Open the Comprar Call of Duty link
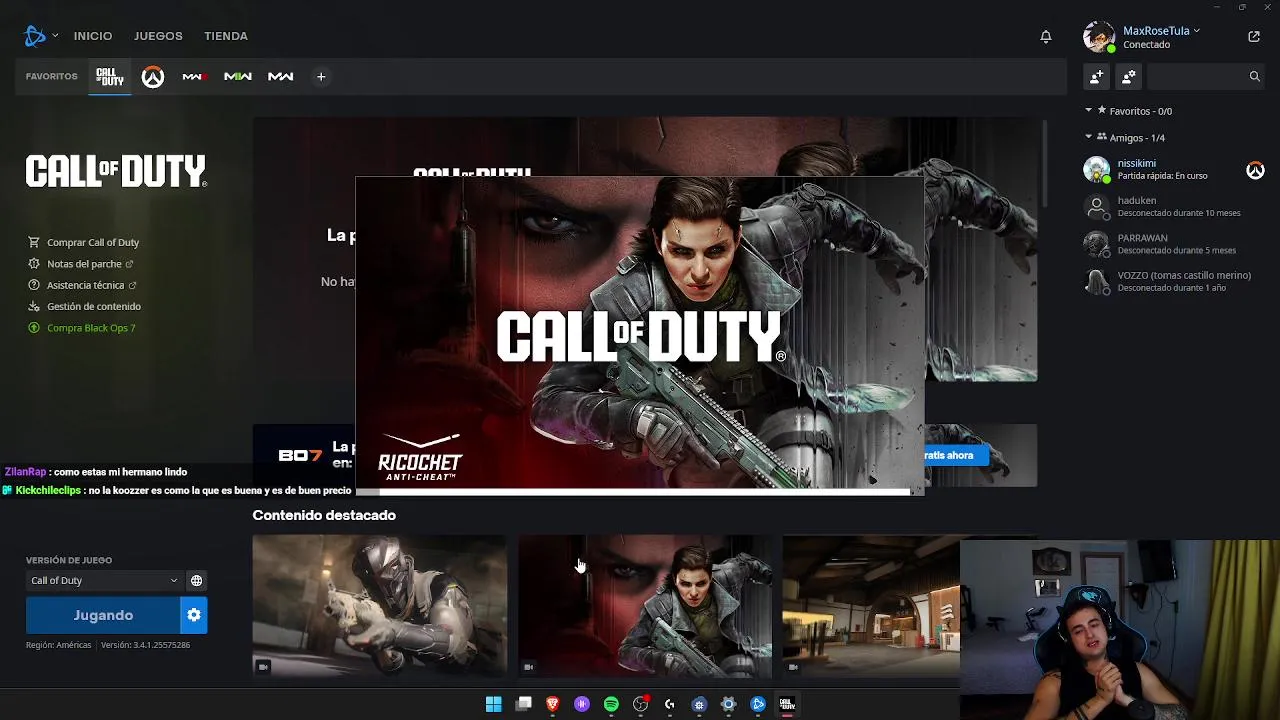 click(x=93, y=242)
